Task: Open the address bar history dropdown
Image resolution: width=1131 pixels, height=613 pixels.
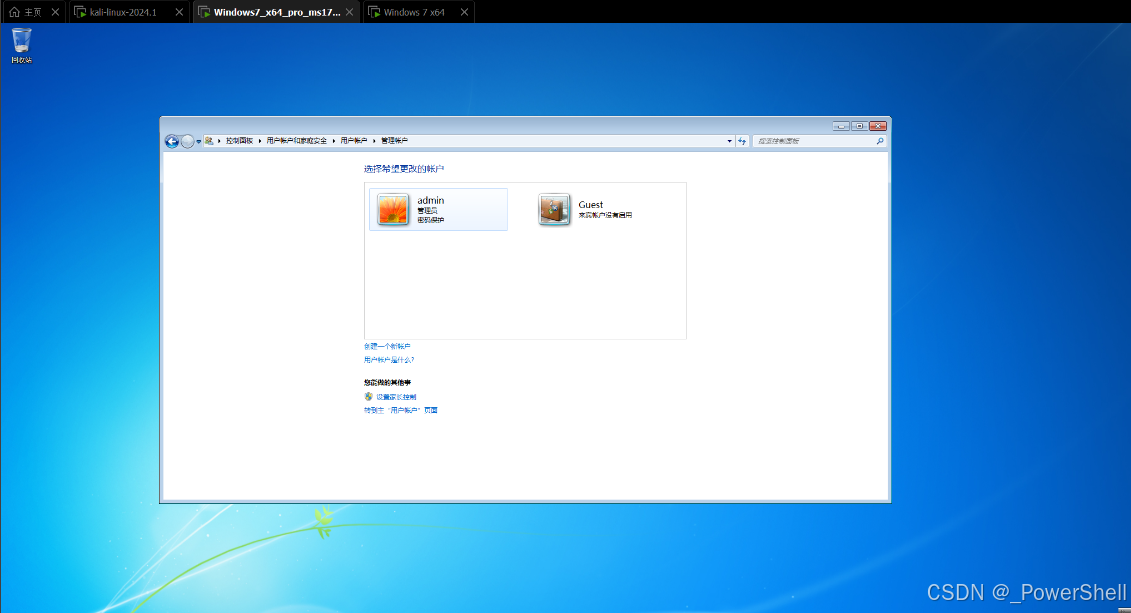Action: coord(729,141)
